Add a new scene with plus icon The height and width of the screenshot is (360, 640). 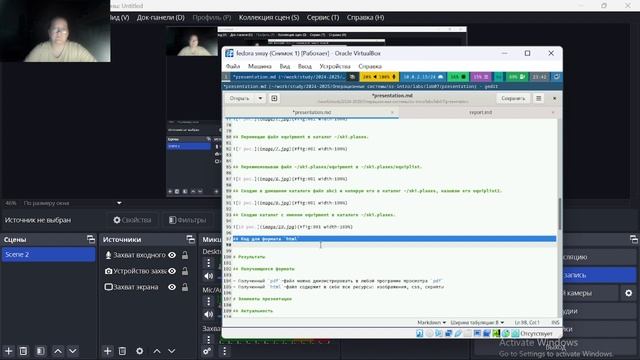coord(9,351)
